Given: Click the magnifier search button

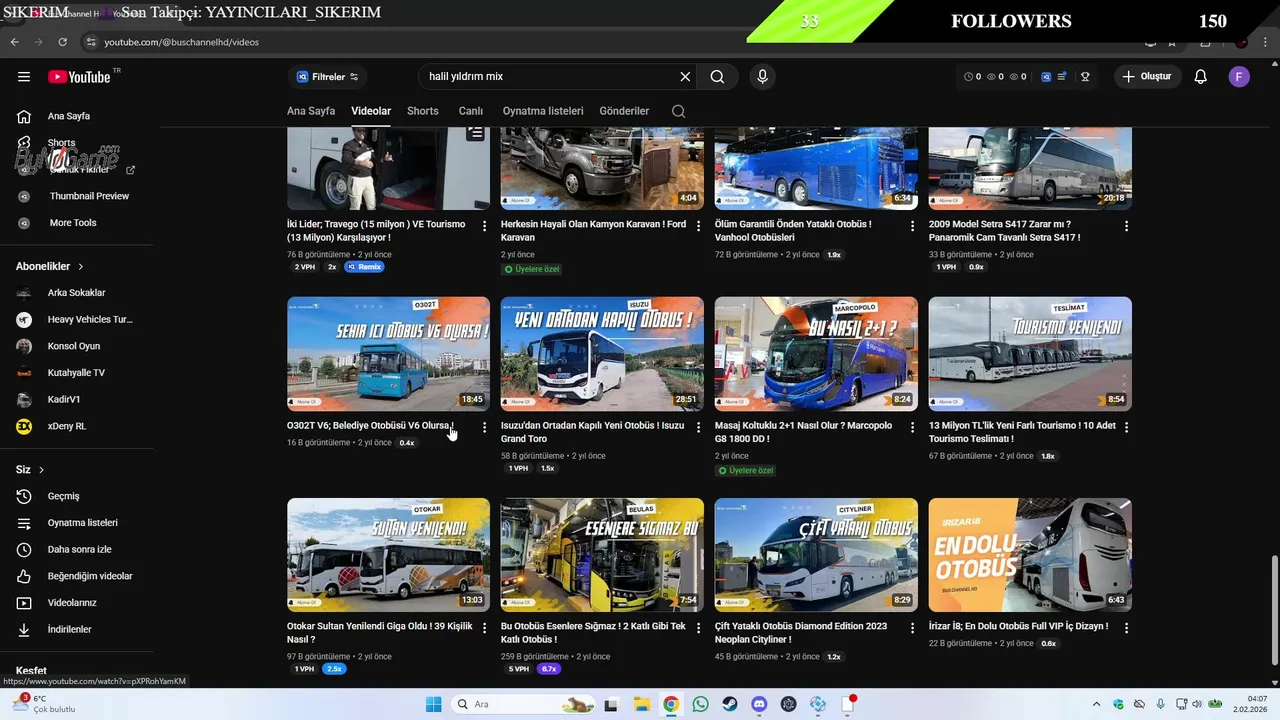Looking at the screenshot, I should point(717,76).
